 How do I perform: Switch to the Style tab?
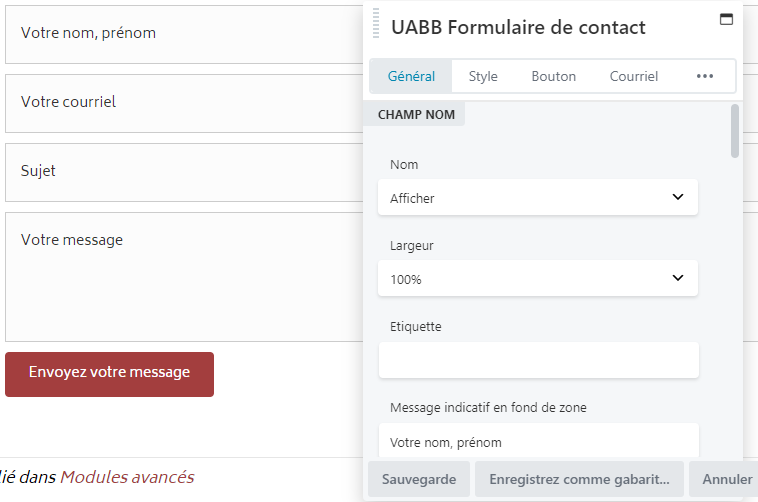click(x=483, y=76)
